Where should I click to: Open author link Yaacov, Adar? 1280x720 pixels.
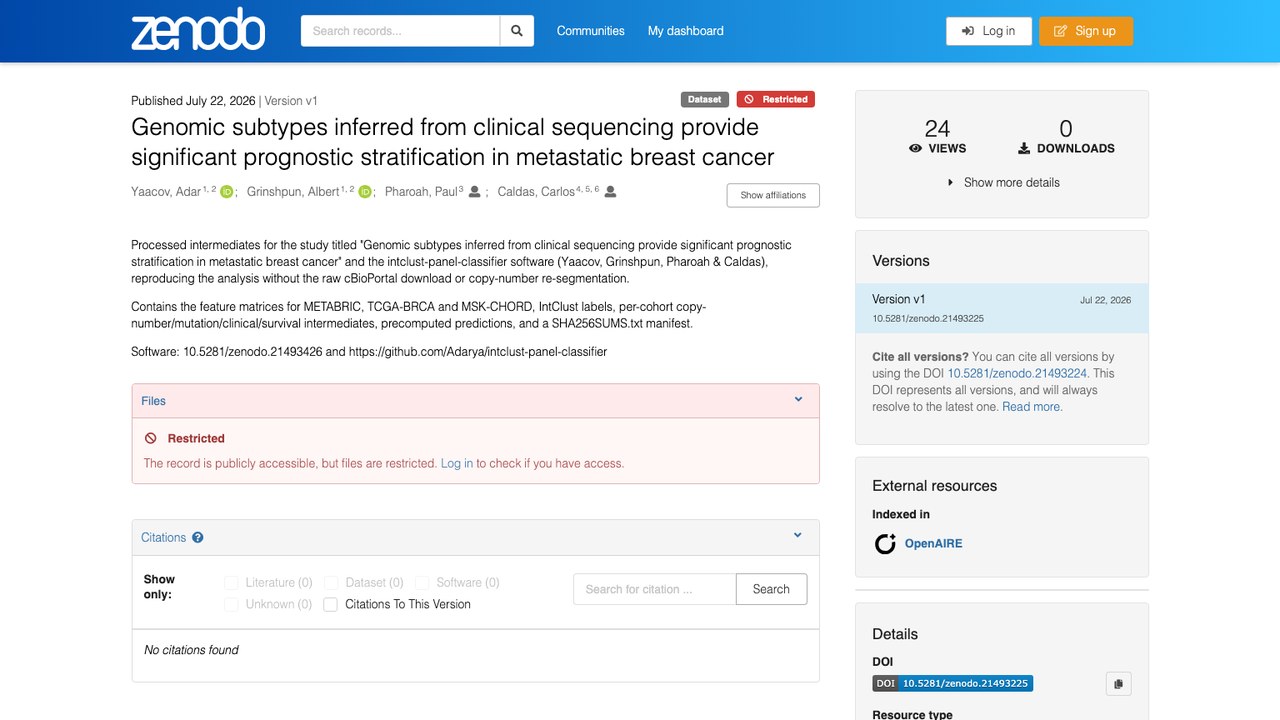pyautogui.click(x=166, y=192)
